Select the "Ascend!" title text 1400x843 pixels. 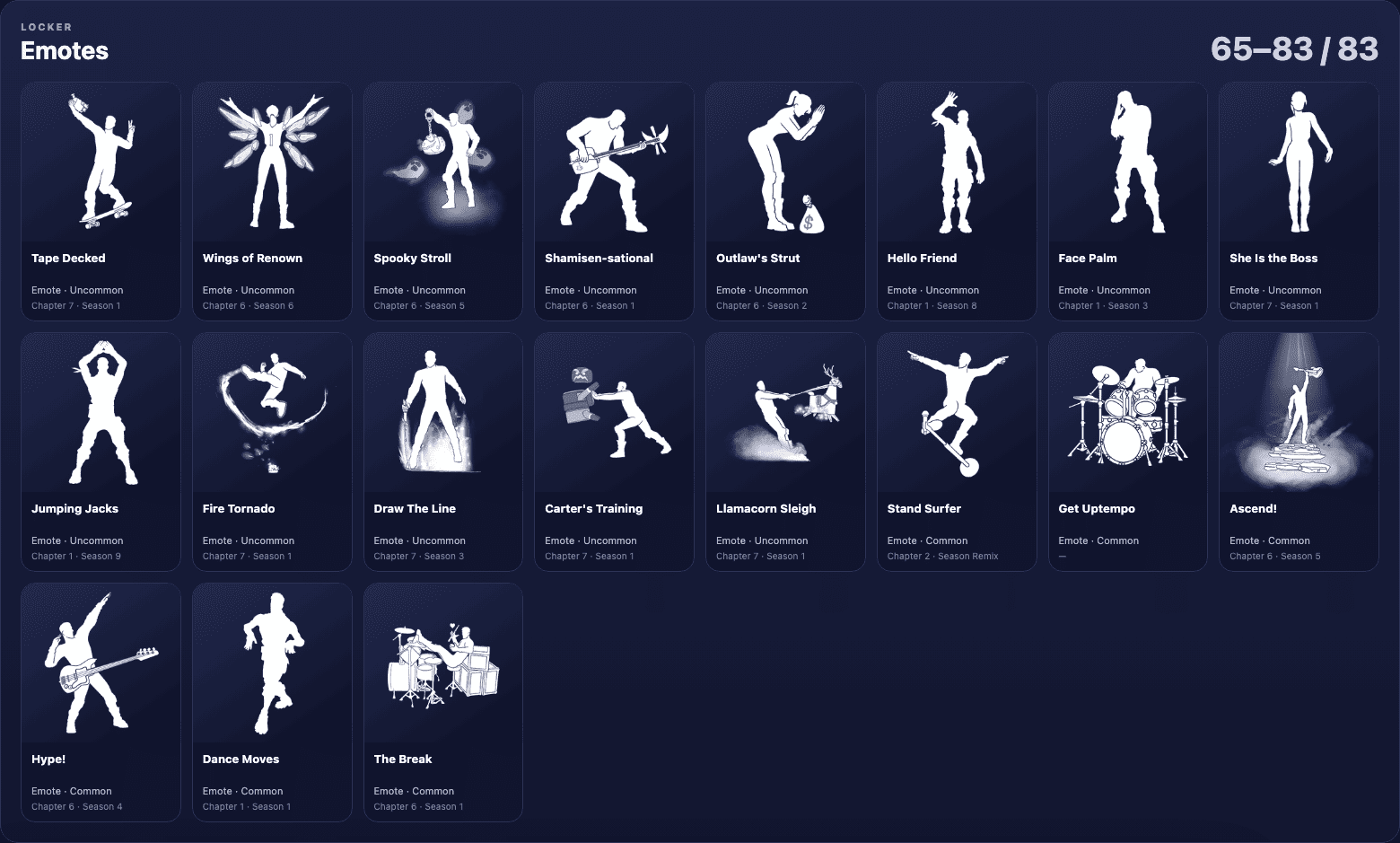click(1253, 509)
